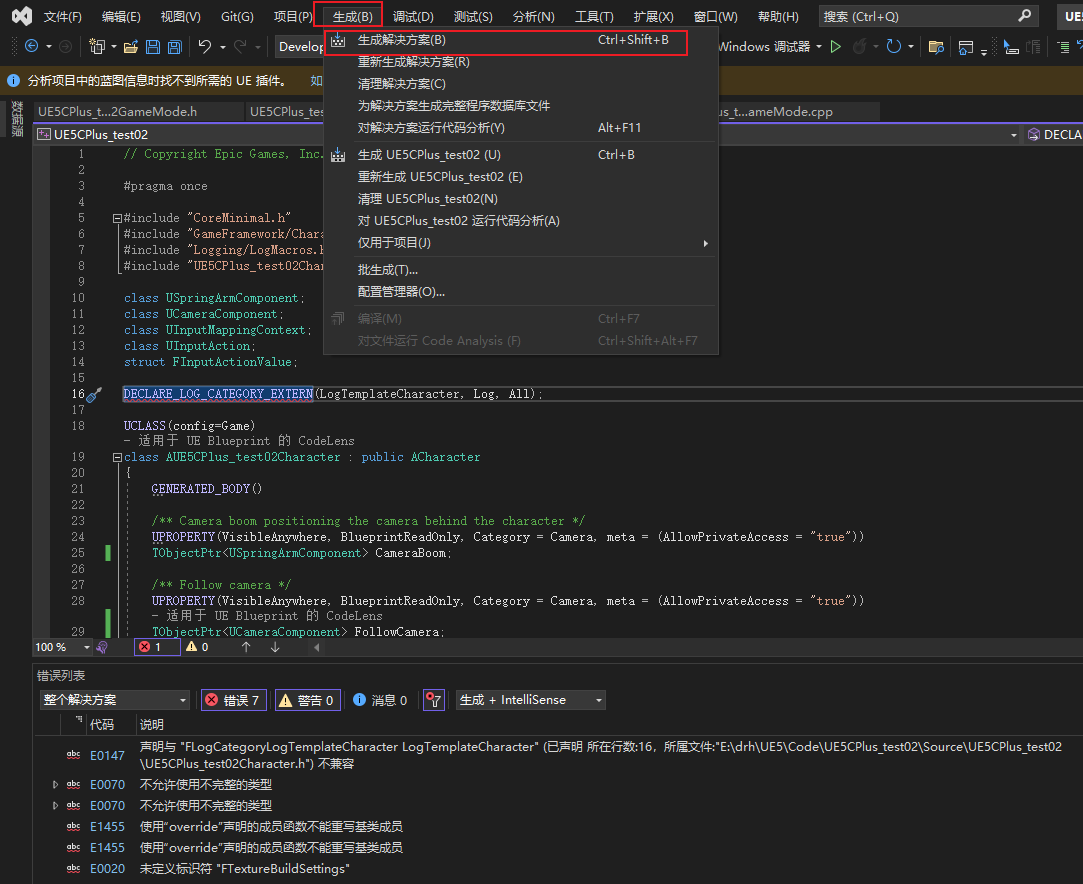Click the Open File folder icon
Screen dimensions: 1083x884
coord(131,47)
